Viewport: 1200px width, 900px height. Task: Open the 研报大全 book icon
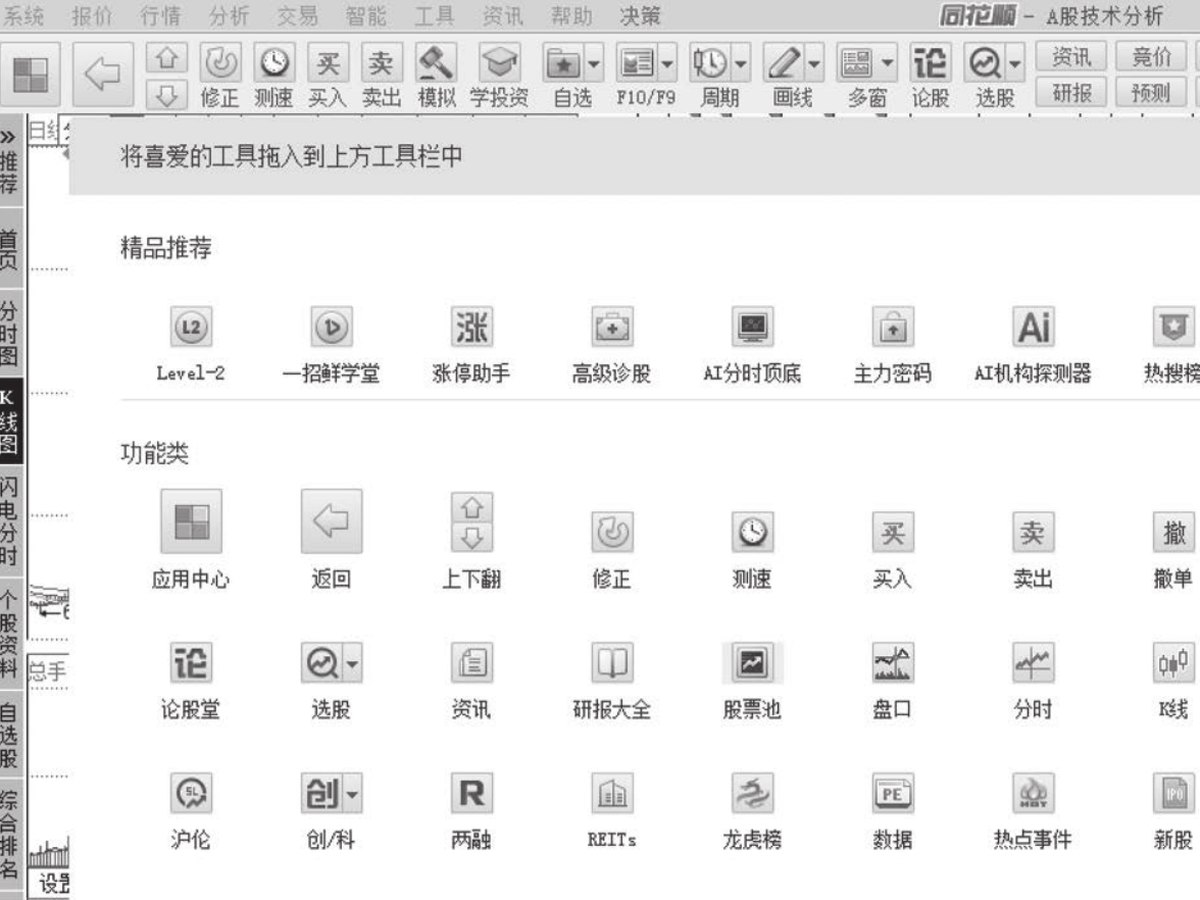[x=611, y=663]
